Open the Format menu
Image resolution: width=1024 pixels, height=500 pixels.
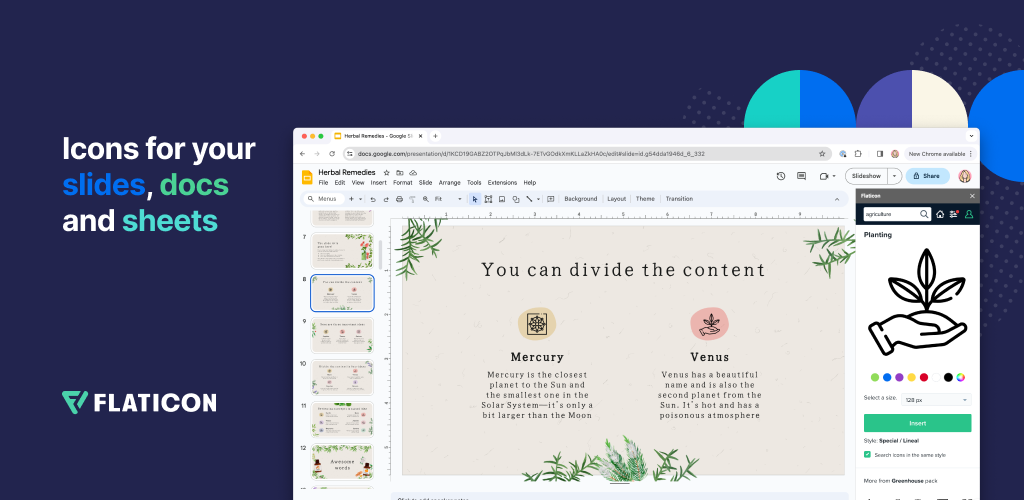(x=403, y=183)
